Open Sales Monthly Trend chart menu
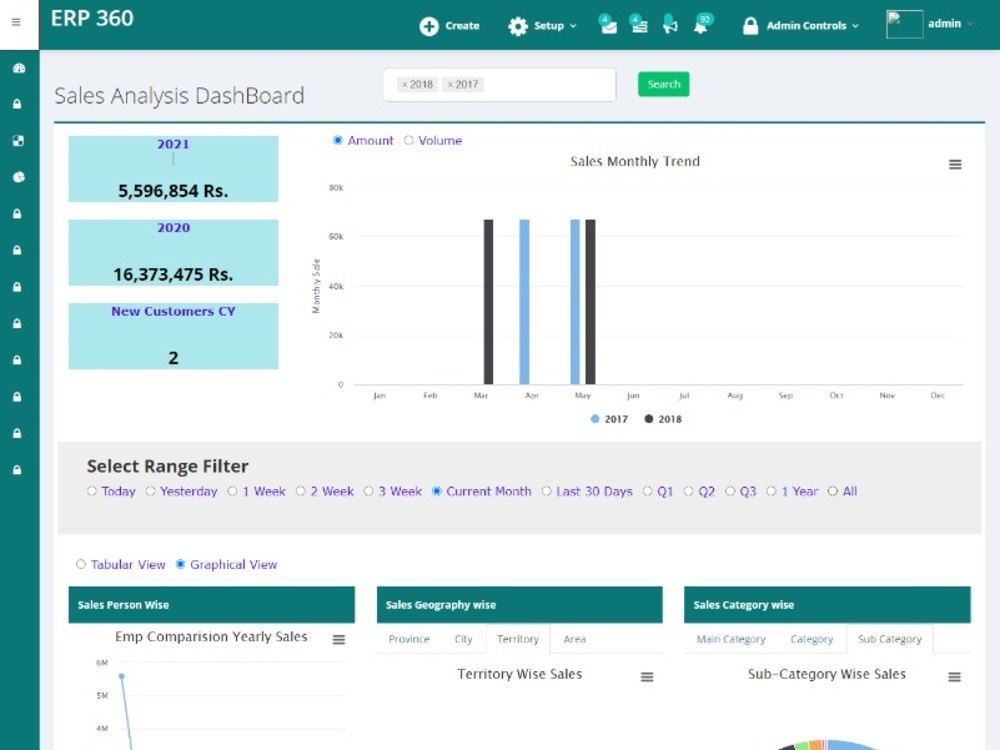 point(955,165)
